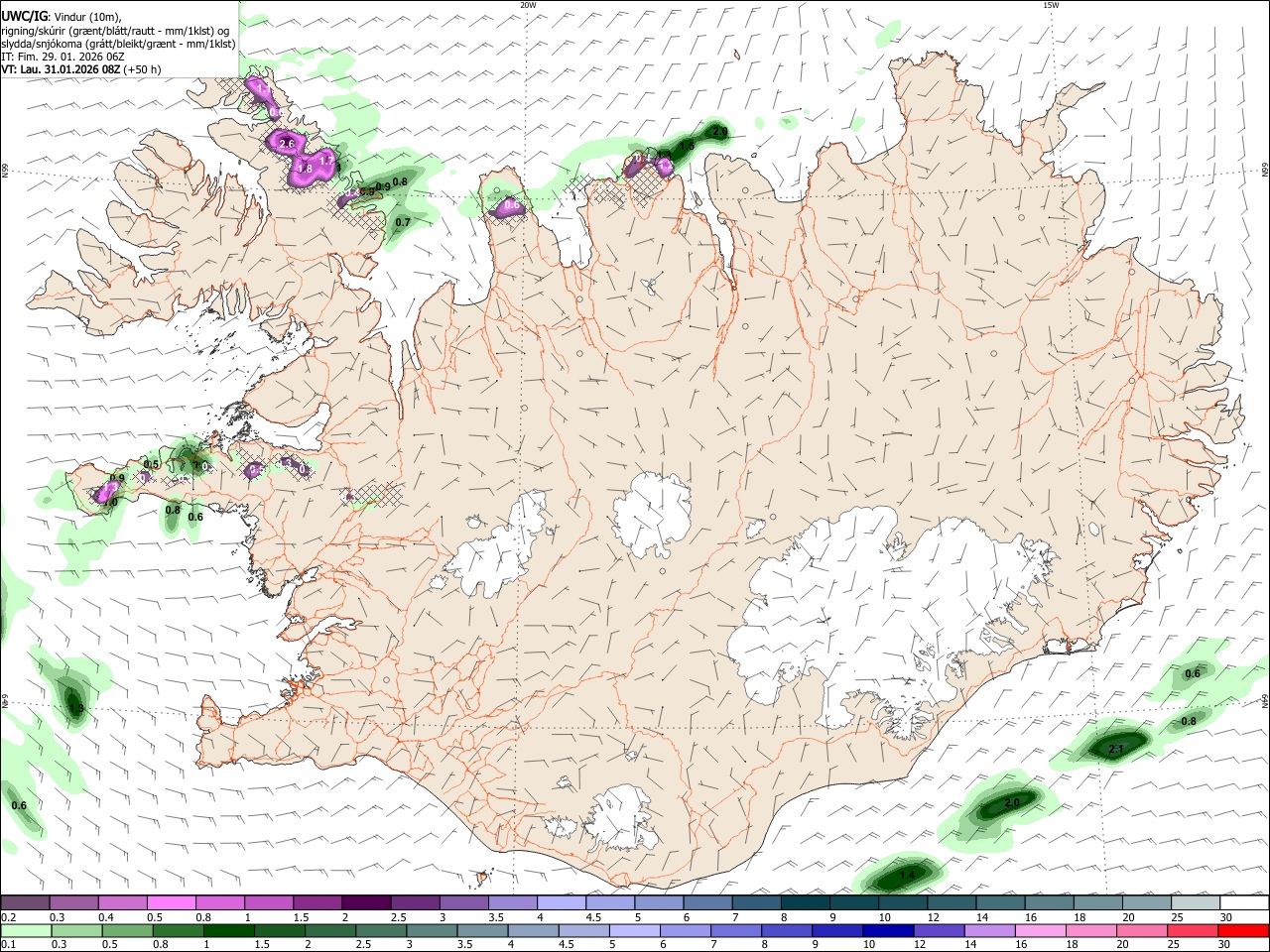Click the dark teal 8 swatch in the upper scale
The width and height of the screenshot is (1270, 952).
(x=806, y=902)
